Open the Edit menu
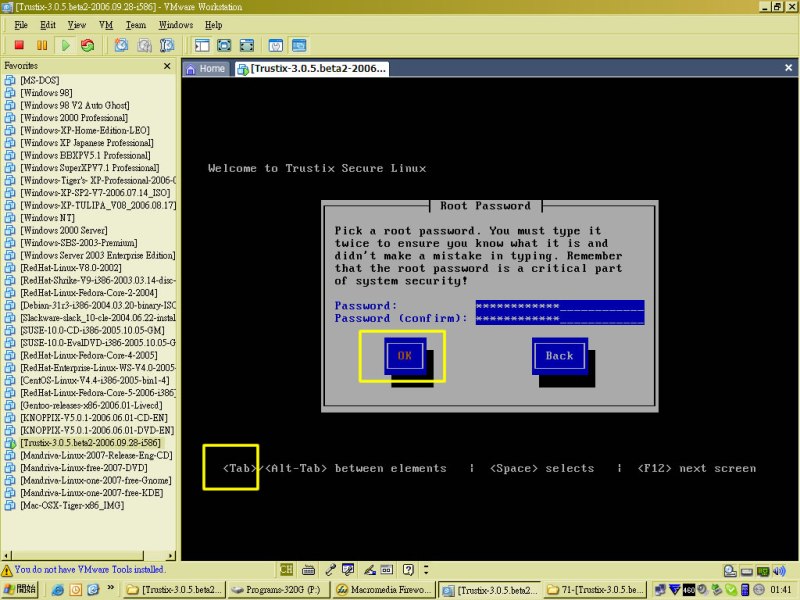 pyautogui.click(x=48, y=25)
